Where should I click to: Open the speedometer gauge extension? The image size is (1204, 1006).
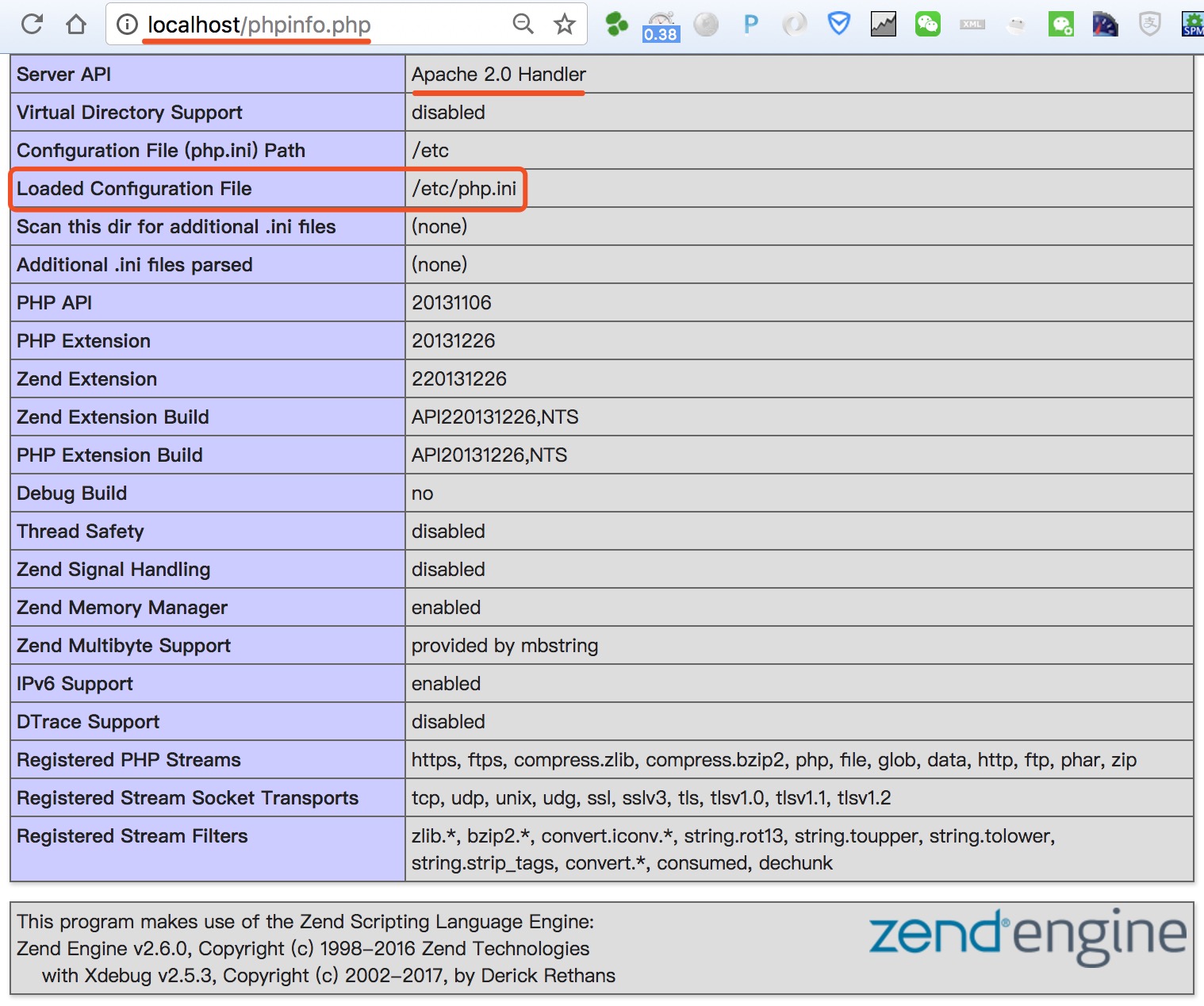click(x=1105, y=25)
